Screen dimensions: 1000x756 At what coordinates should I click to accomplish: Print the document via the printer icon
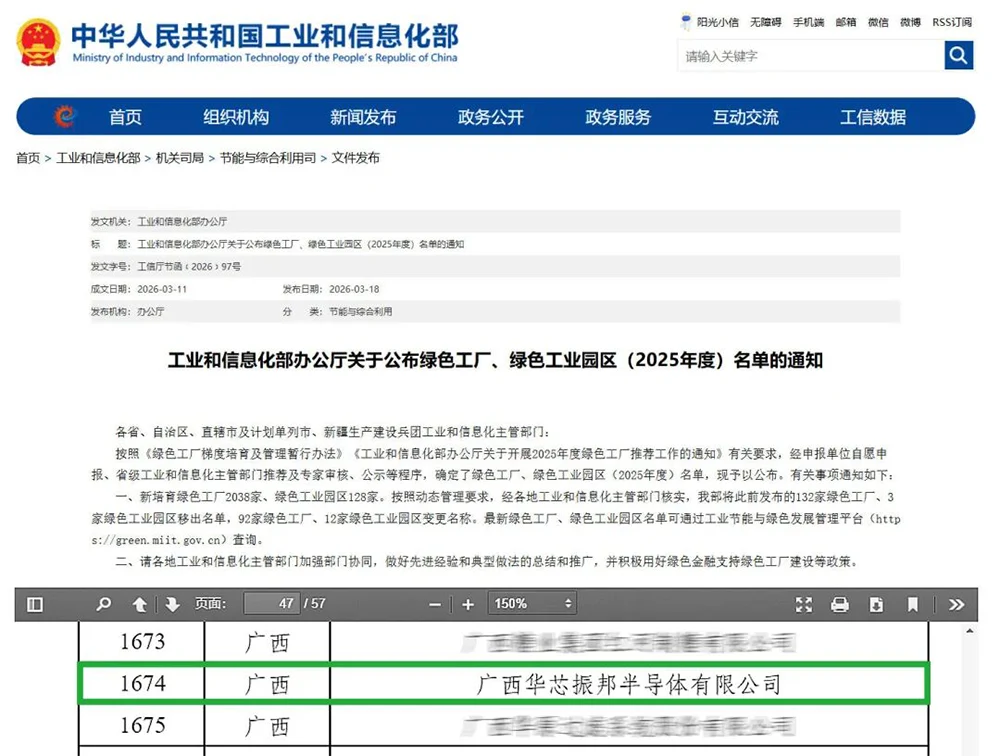[x=840, y=604]
